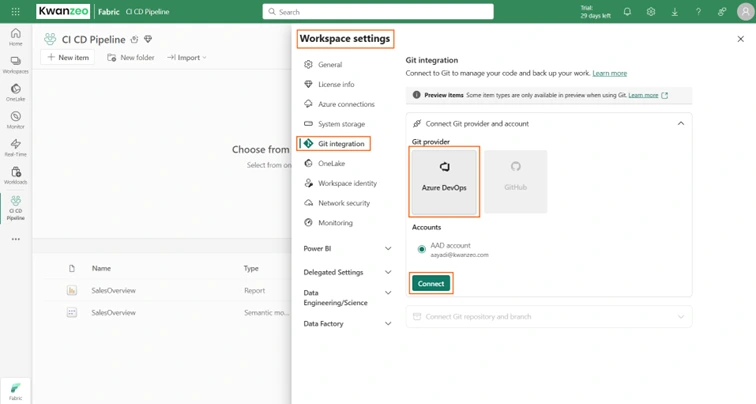The width and height of the screenshot is (756, 404).
Task: Collapse Connect Git provider and account section
Action: (681, 123)
